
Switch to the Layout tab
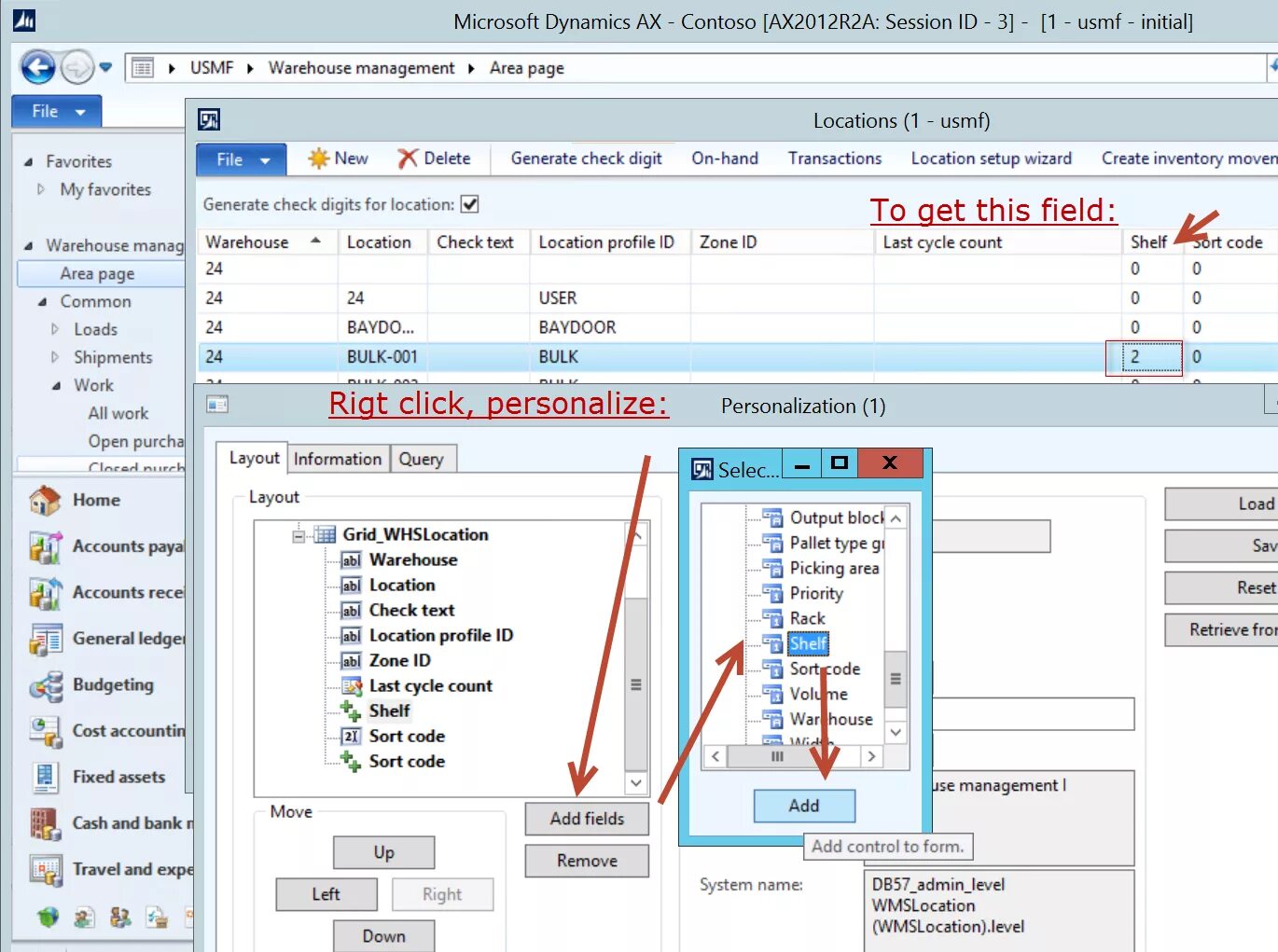(x=254, y=458)
